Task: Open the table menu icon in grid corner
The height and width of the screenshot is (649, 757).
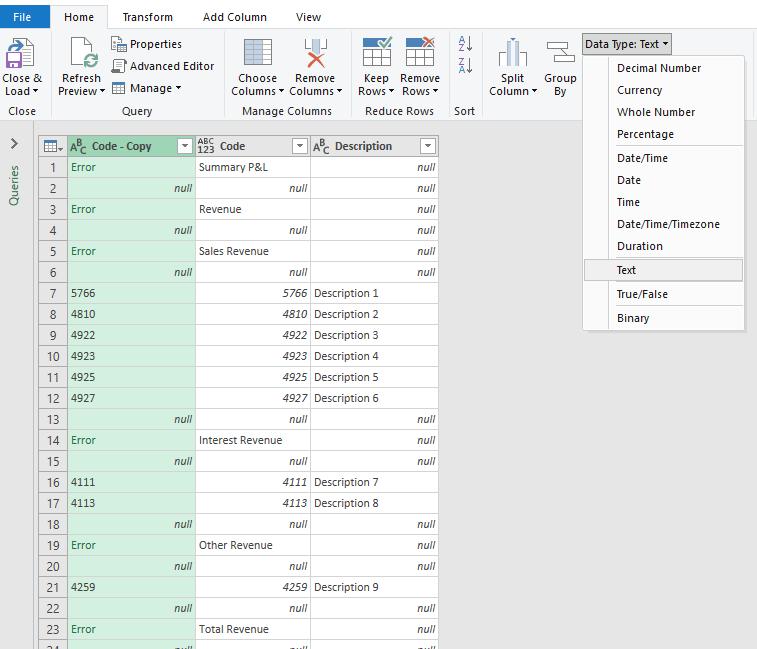Action: [53, 146]
